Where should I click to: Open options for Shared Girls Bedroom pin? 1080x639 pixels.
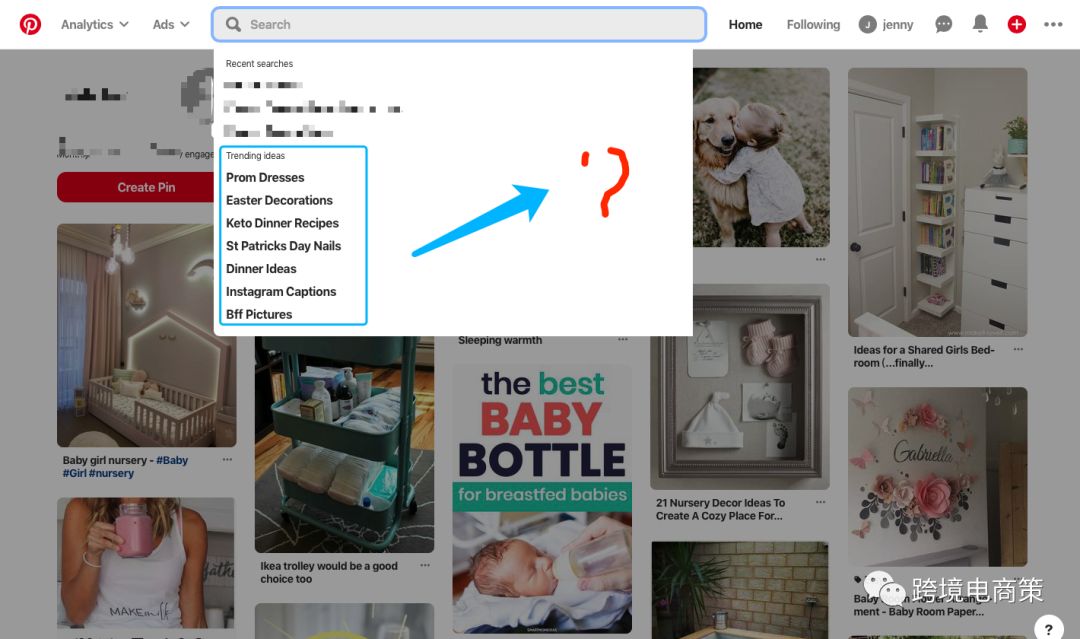[1018, 349]
